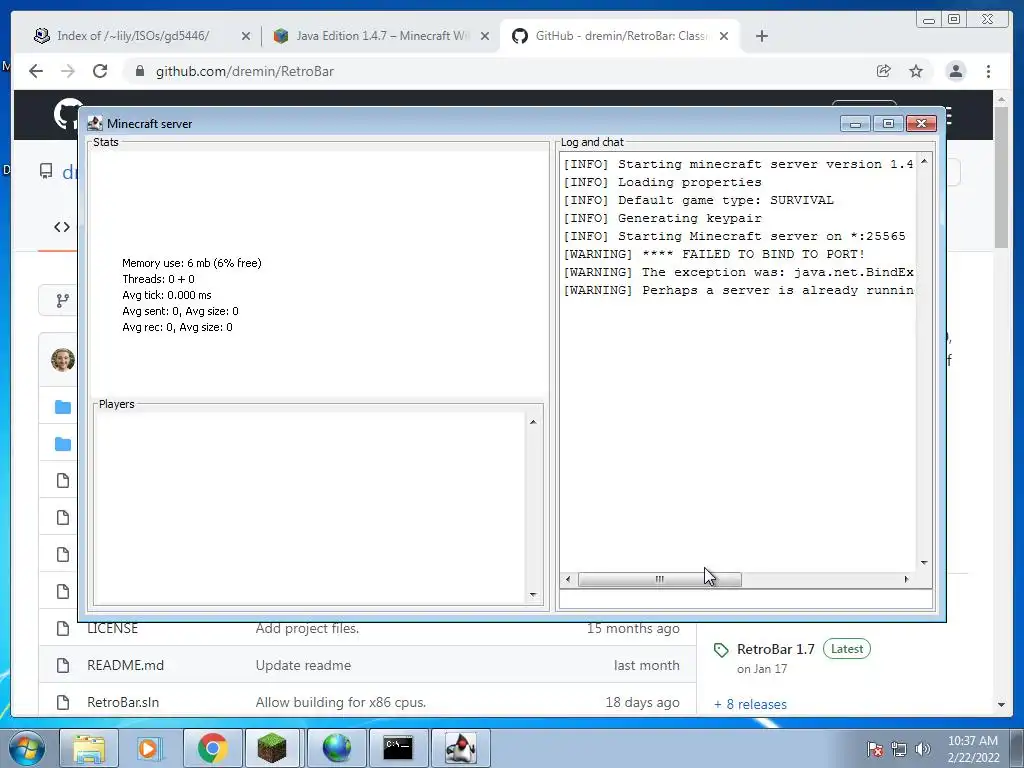Open Chrome's three-dot menu

coord(988,71)
